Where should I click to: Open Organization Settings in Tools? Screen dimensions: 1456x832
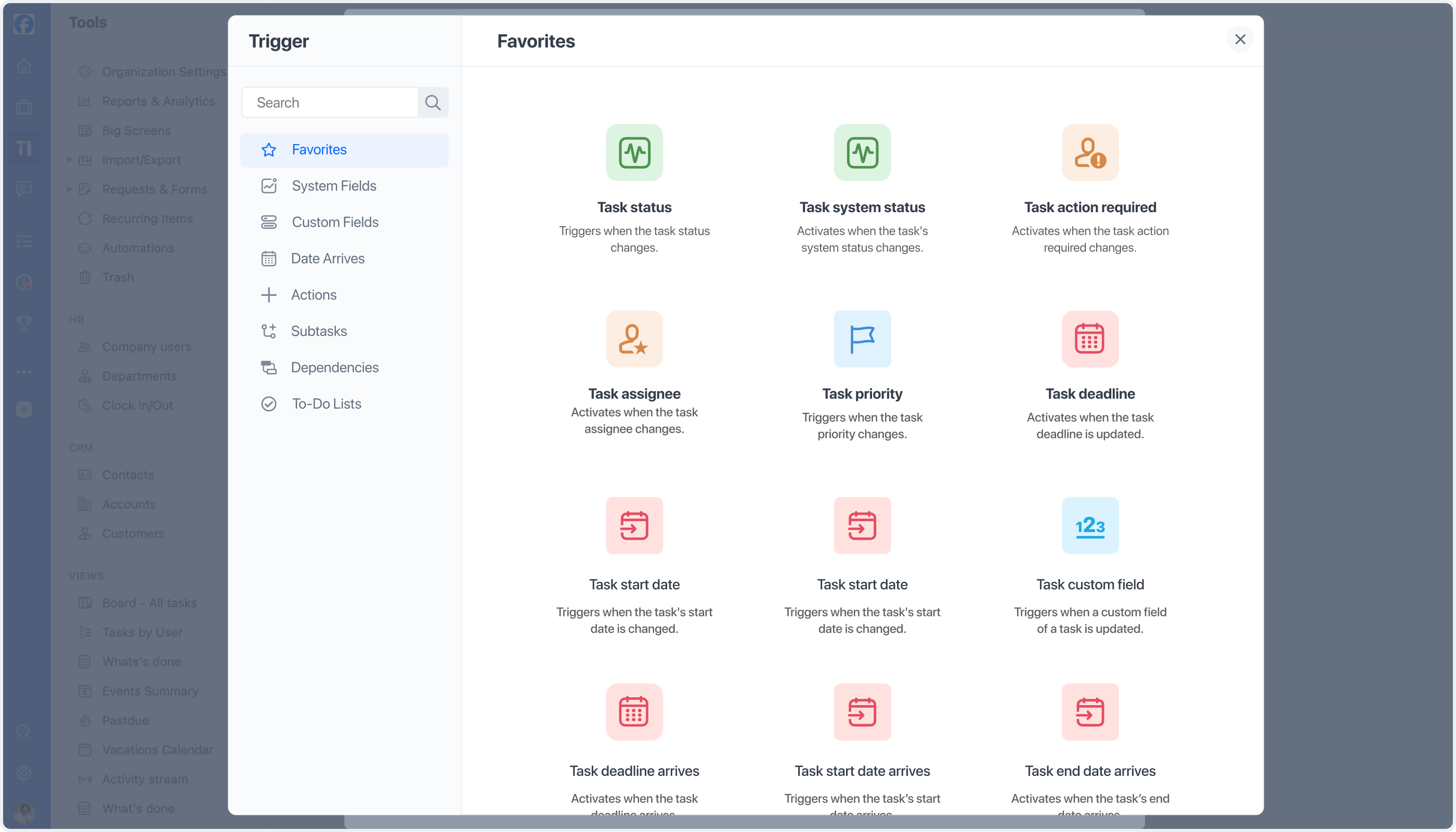tap(152, 72)
